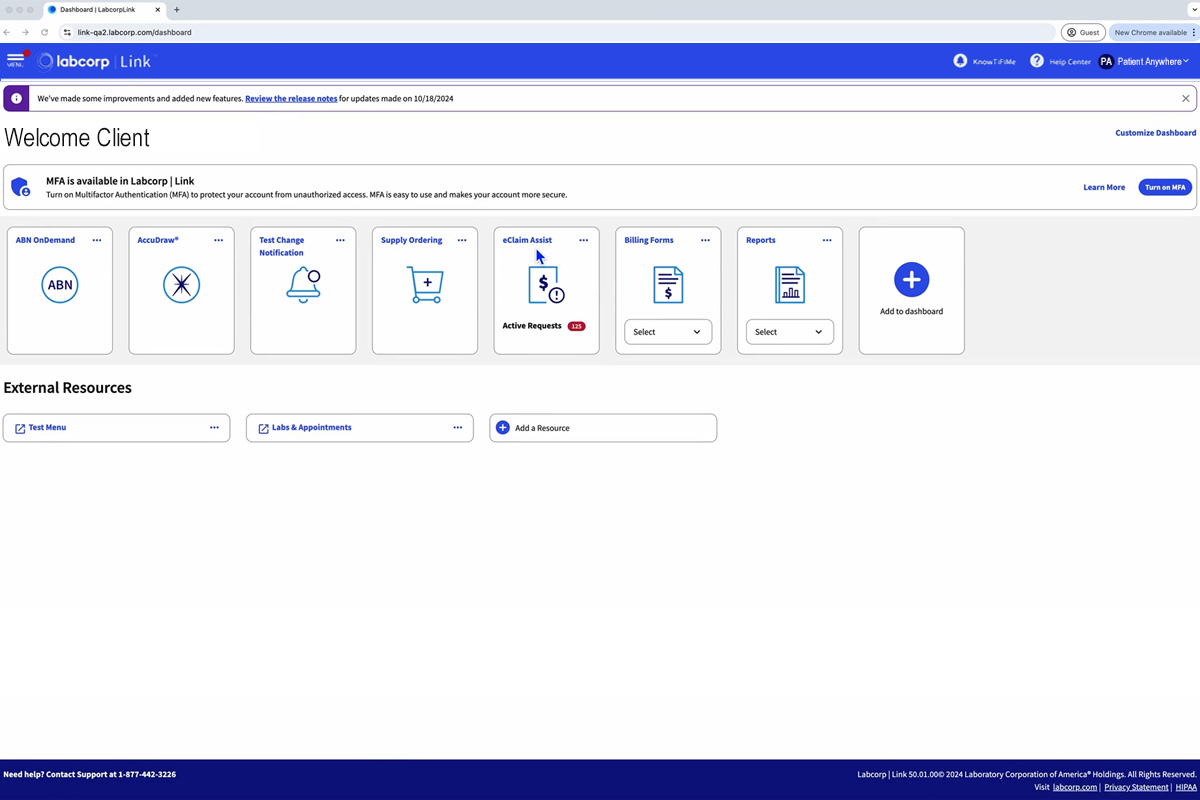Click Add to dashboard plus icon
Viewport: 1200px width, 800px height.
(911, 279)
